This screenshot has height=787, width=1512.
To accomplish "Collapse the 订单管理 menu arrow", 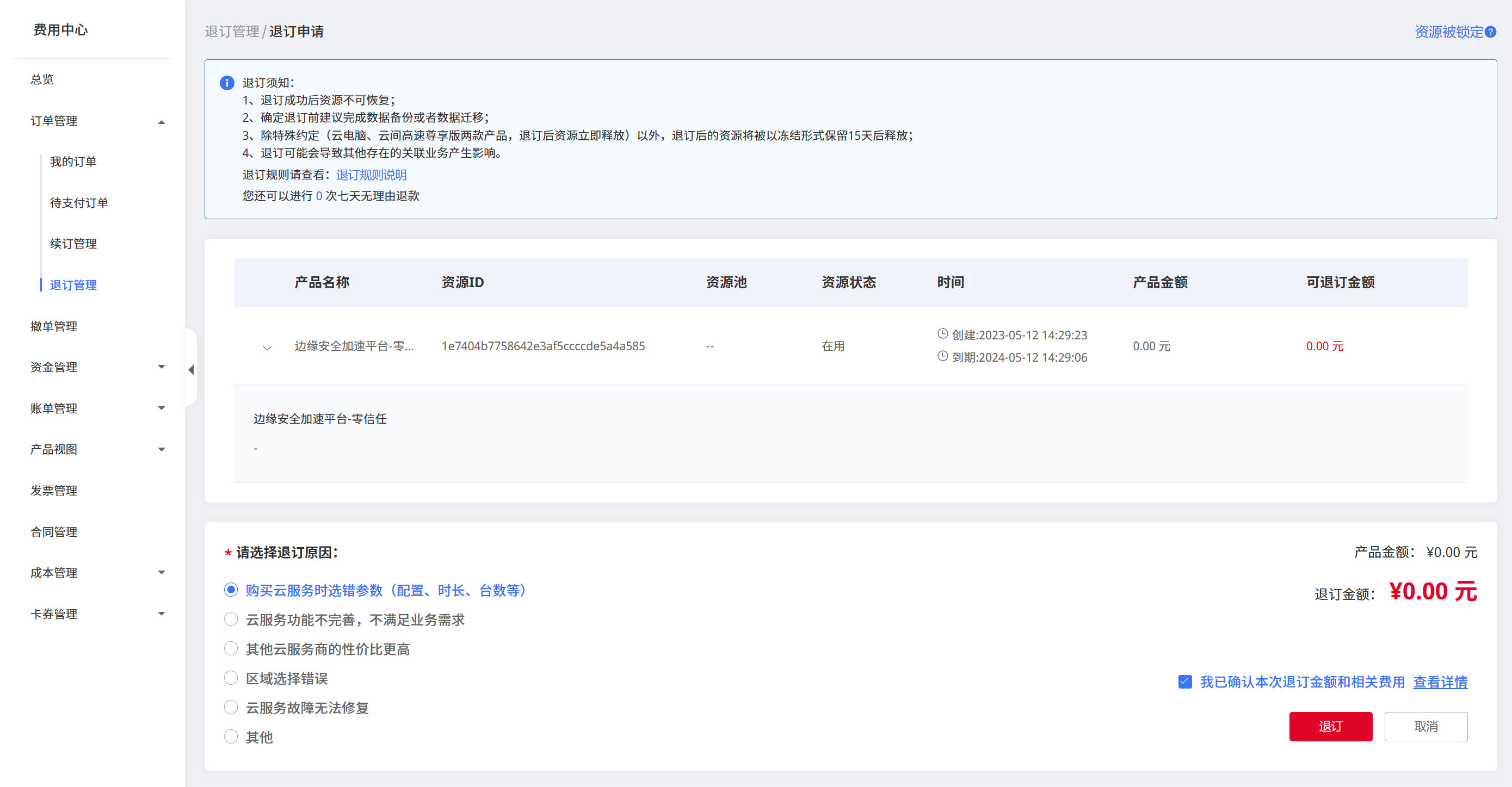I will pyautogui.click(x=162, y=121).
